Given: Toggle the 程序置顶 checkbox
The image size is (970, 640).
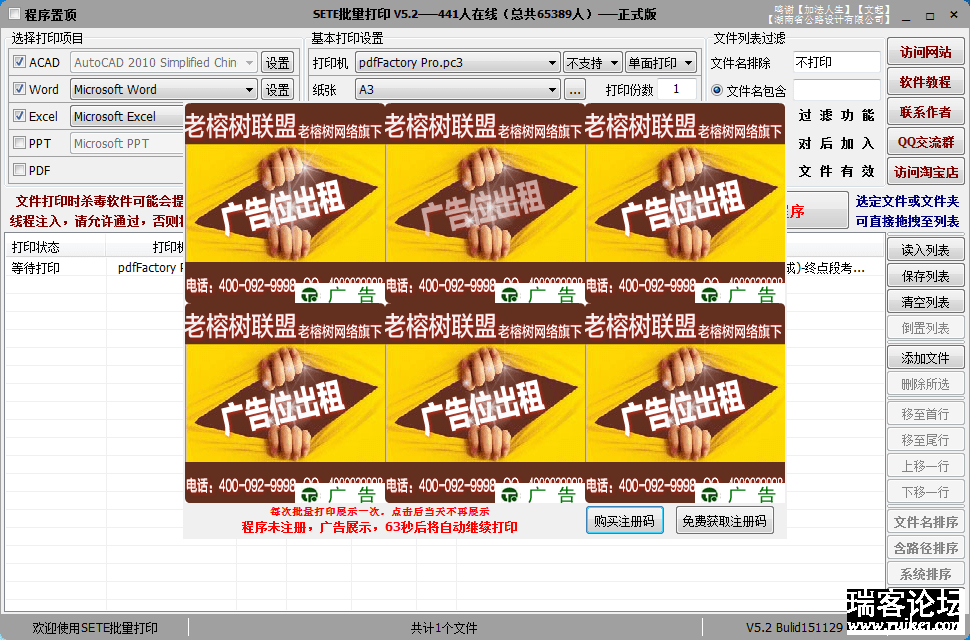Looking at the screenshot, I should click(15, 14).
